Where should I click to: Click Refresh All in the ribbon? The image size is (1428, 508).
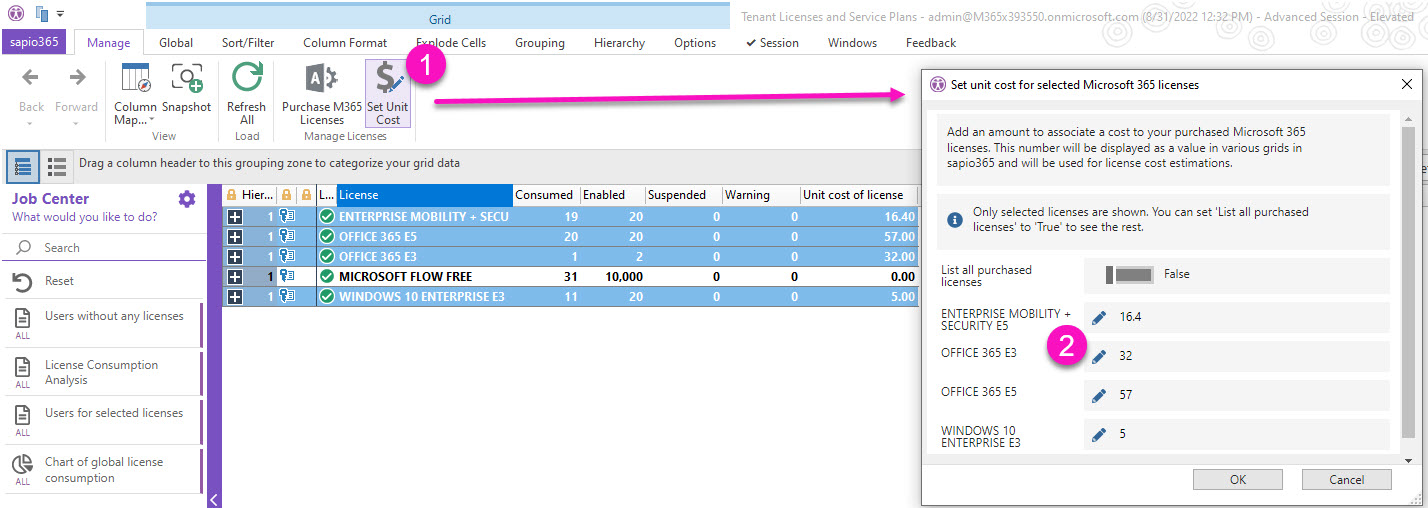coord(246,94)
